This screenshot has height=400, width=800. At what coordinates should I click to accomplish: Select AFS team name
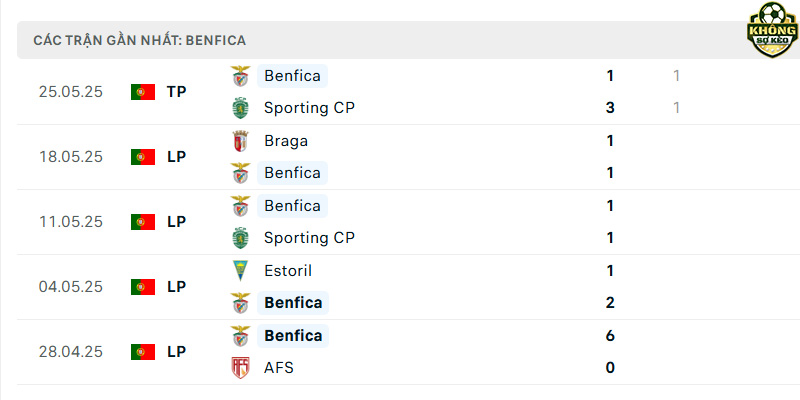pos(279,368)
